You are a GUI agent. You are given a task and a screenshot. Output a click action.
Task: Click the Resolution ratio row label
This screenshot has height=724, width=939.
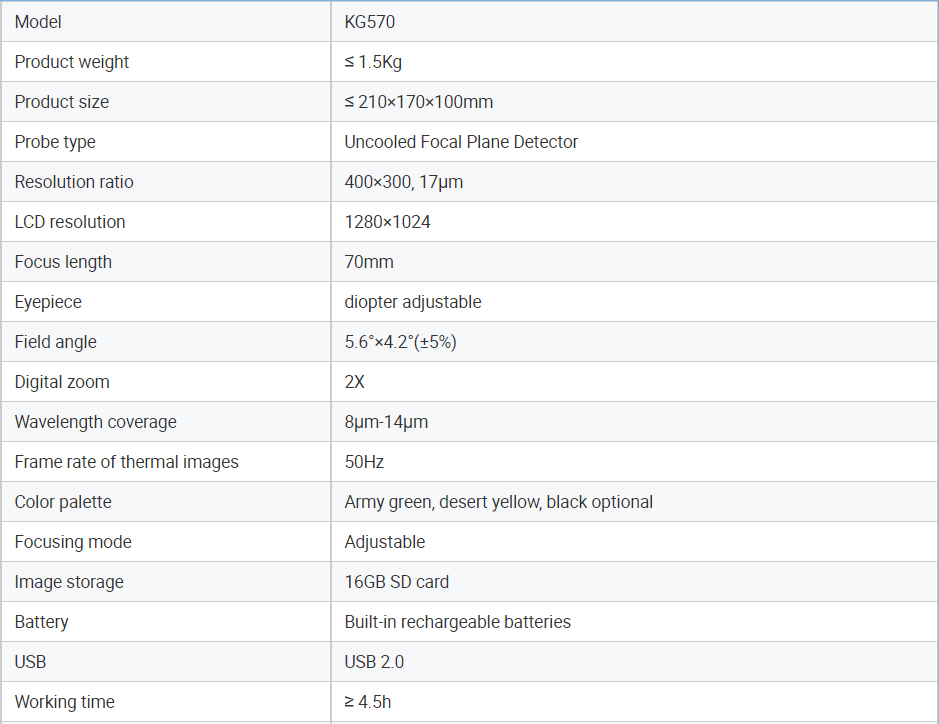tap(74, 181)
